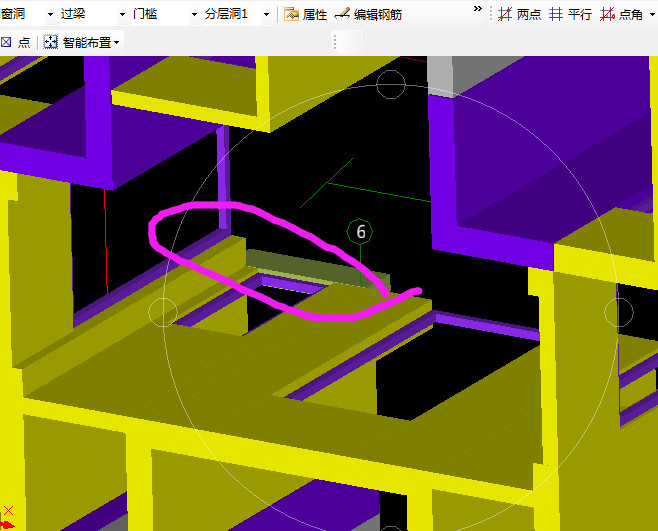Choose the 平行 auxiliary axis button
The image size is (658, 531).
(570, 15)
